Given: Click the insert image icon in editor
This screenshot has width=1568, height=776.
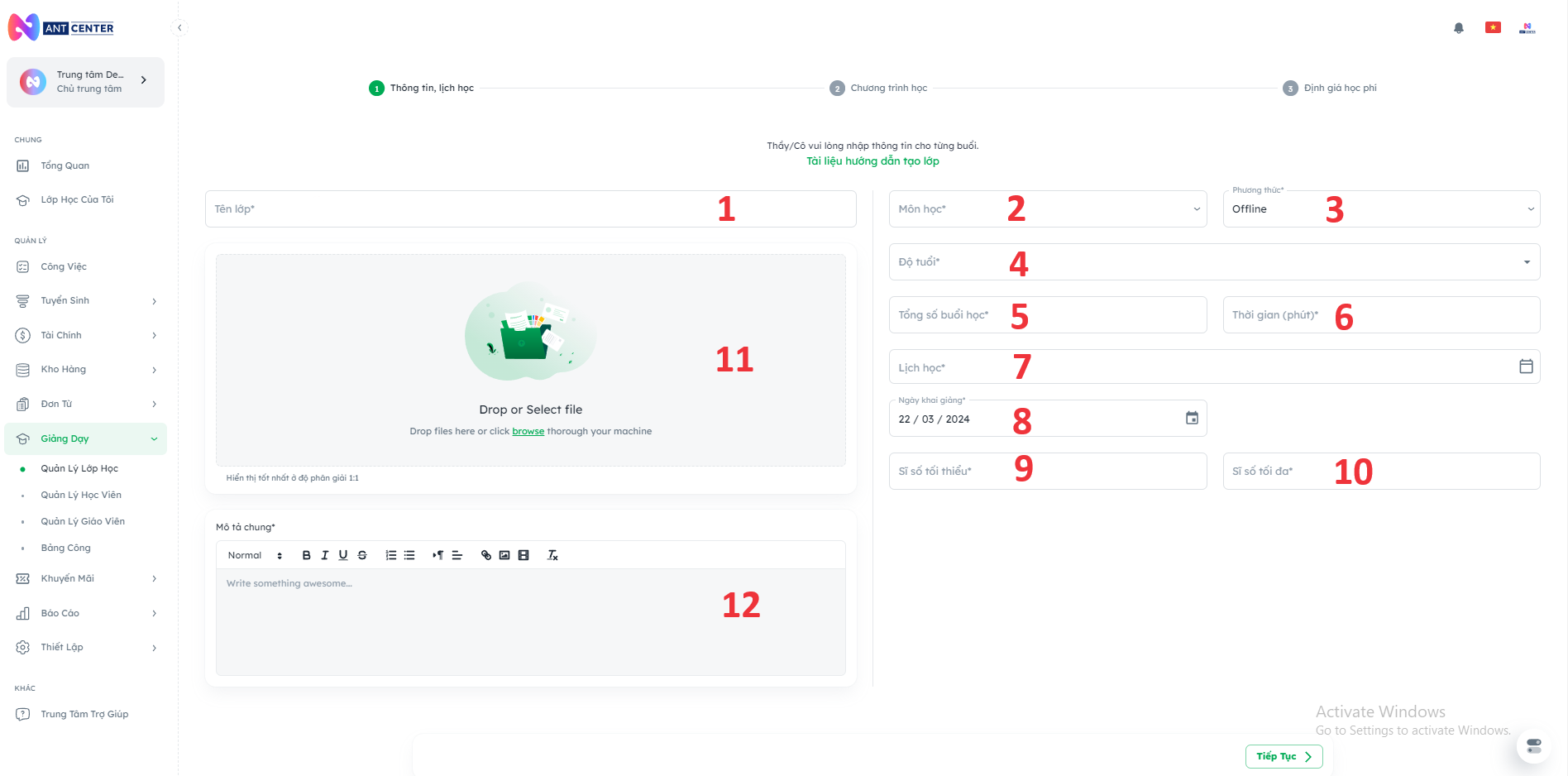Looking at the screenshot, I should click(x=504, y=555).
